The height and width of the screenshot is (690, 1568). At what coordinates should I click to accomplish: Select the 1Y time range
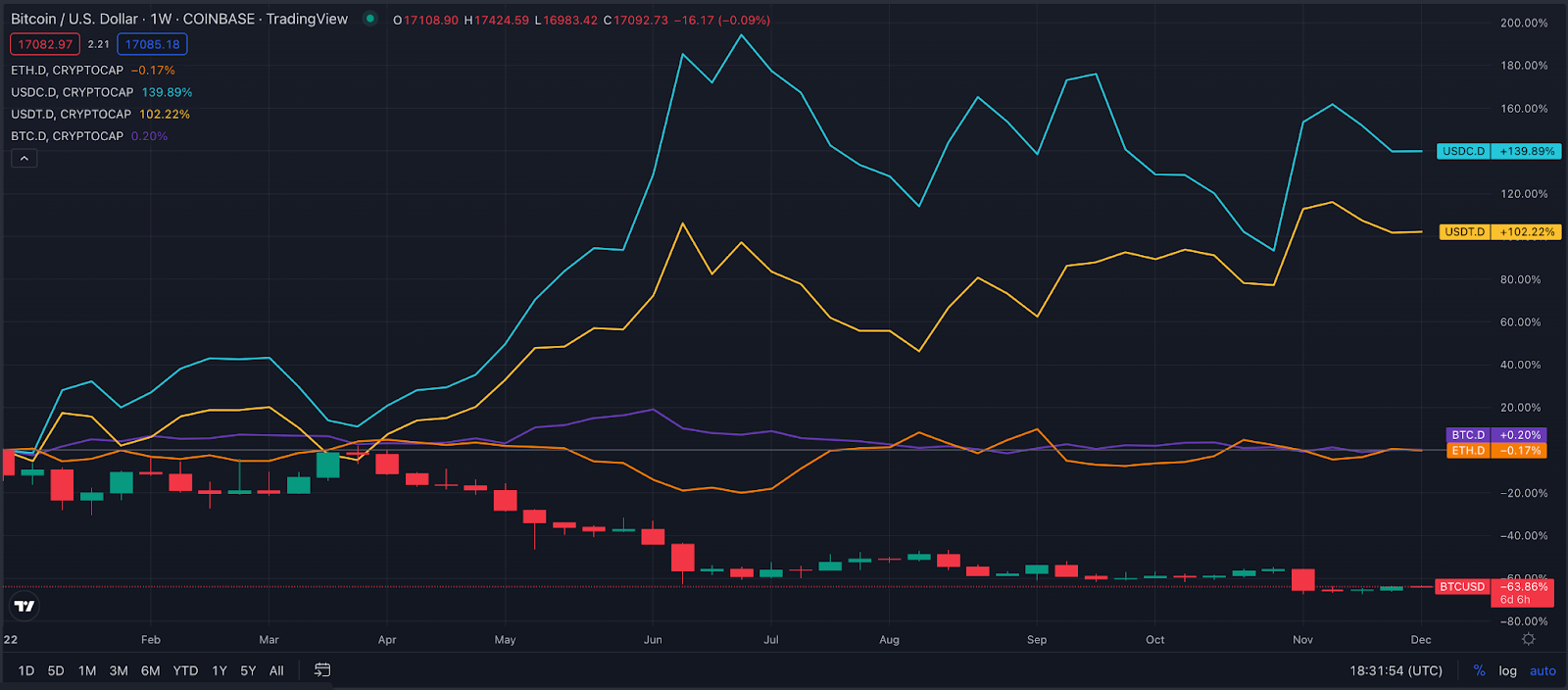point(220,670)
